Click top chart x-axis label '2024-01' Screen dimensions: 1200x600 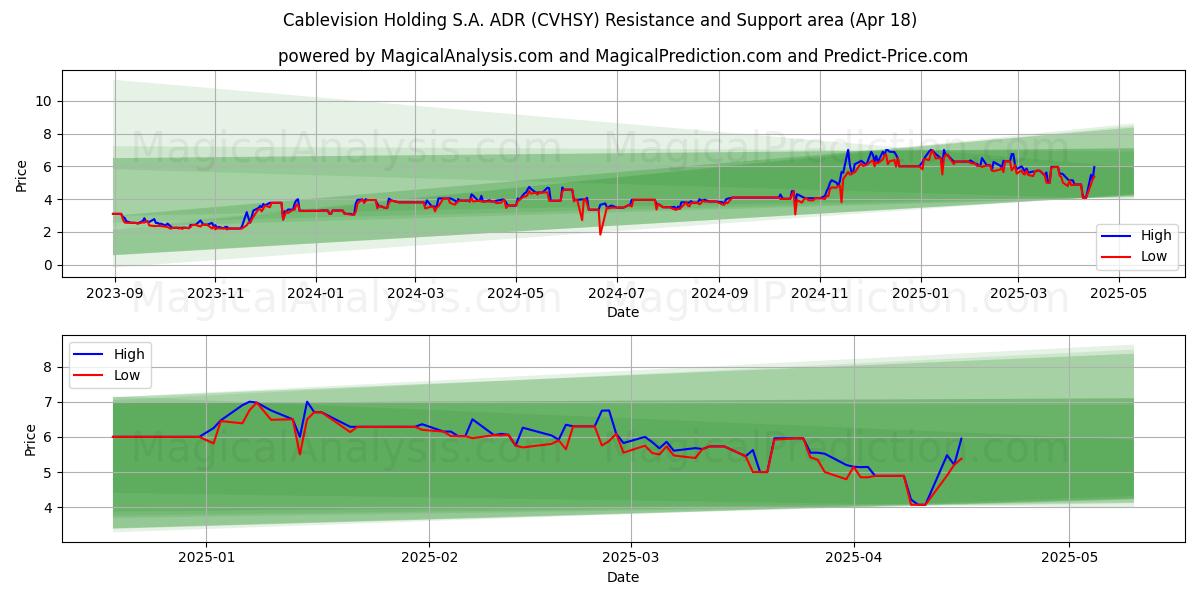[316, 294]
